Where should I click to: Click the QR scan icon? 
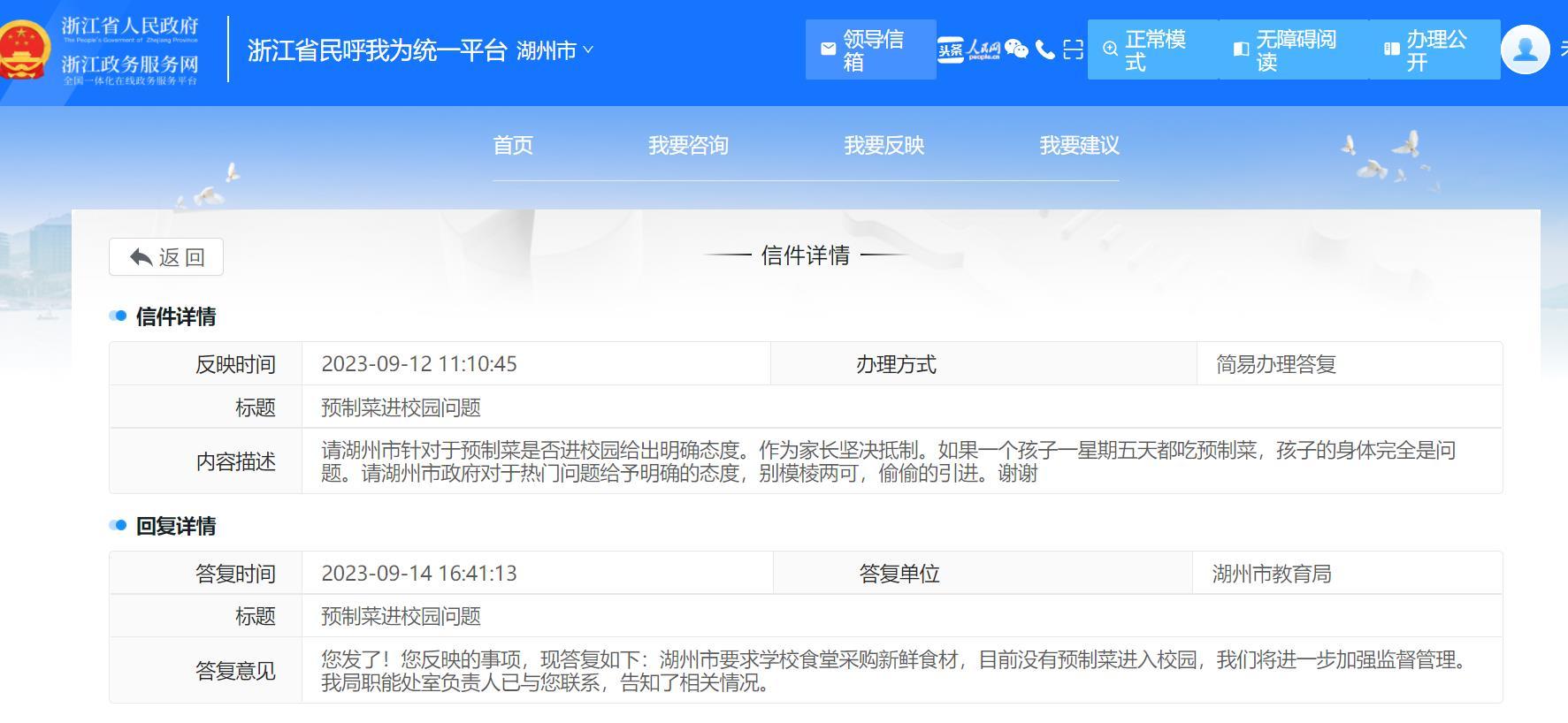click(1073, 49)
